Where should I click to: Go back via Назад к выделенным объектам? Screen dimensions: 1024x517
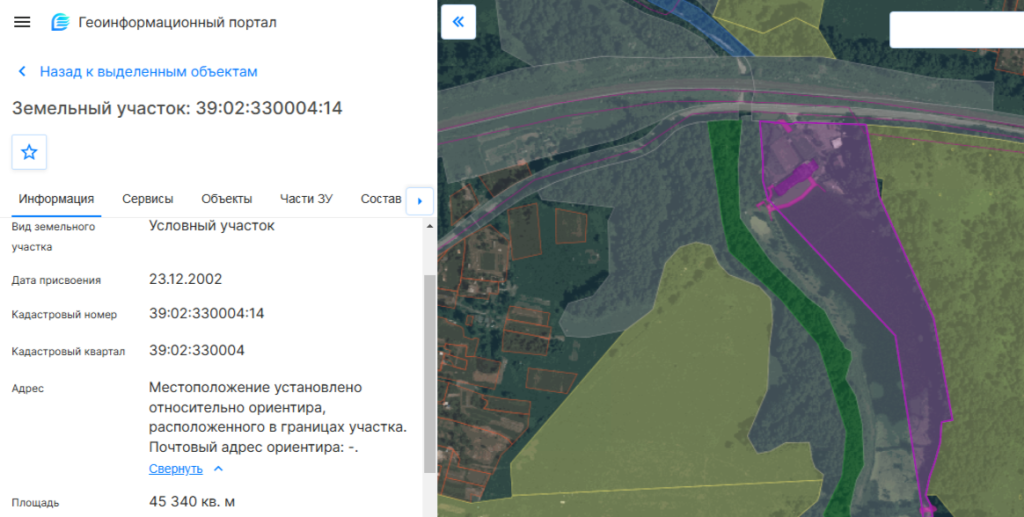coord(148,71)
